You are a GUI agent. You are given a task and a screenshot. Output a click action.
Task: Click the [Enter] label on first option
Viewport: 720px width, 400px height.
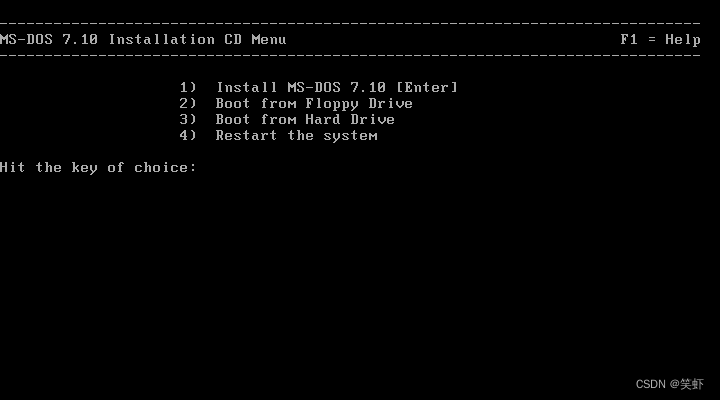pos(427,87)
